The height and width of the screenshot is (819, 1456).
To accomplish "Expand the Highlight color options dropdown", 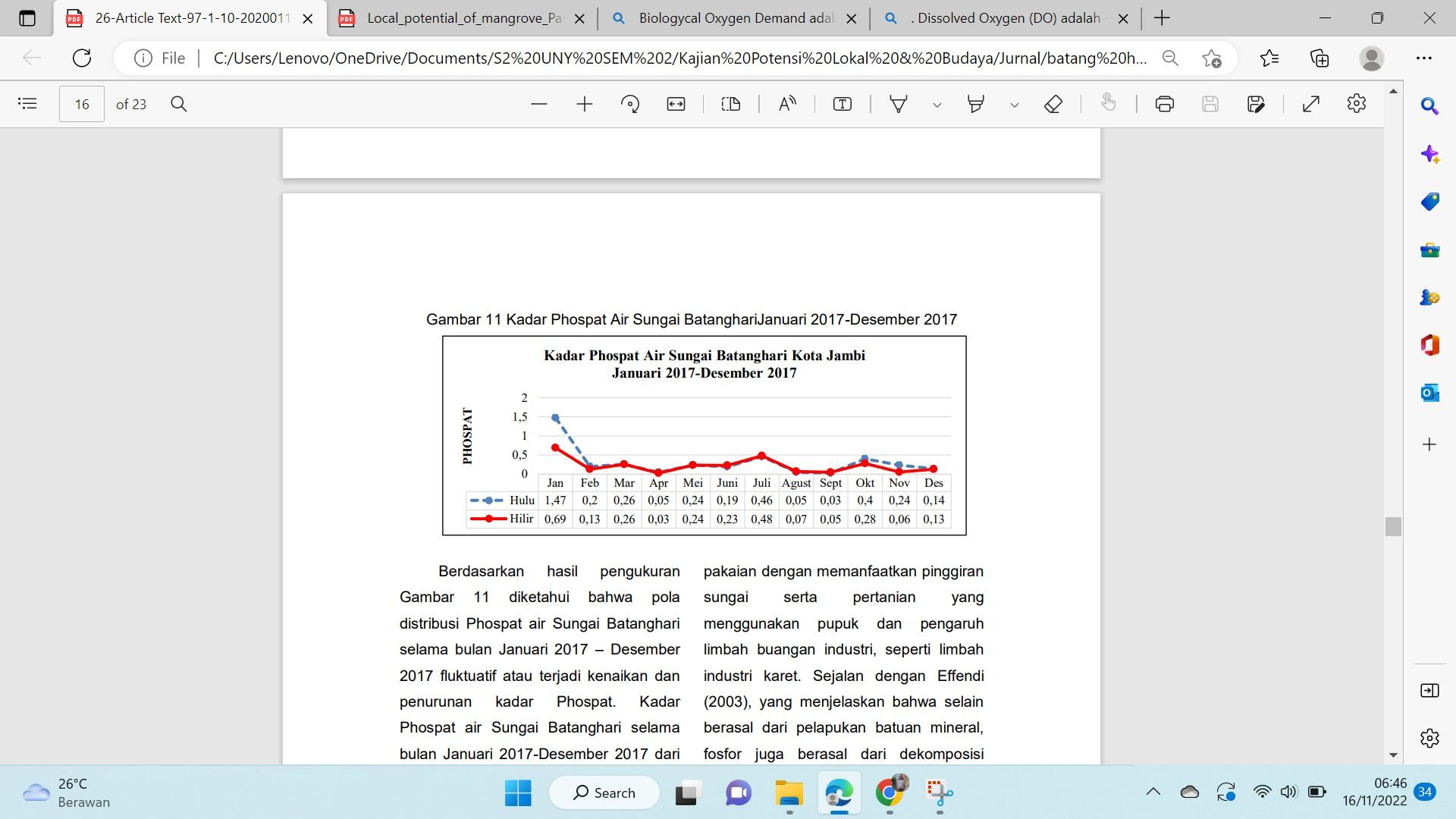I will pos(1015,105).
